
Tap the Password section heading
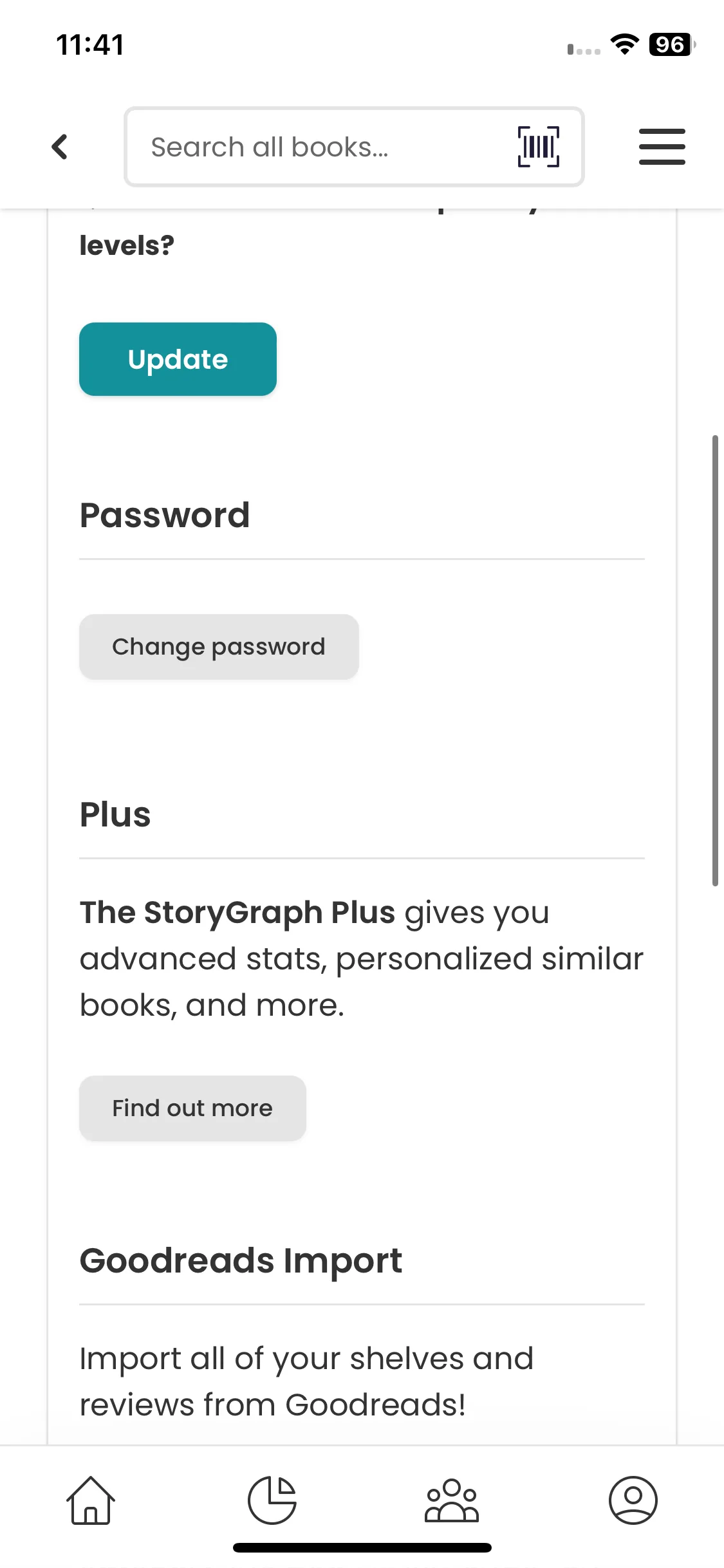165,516
